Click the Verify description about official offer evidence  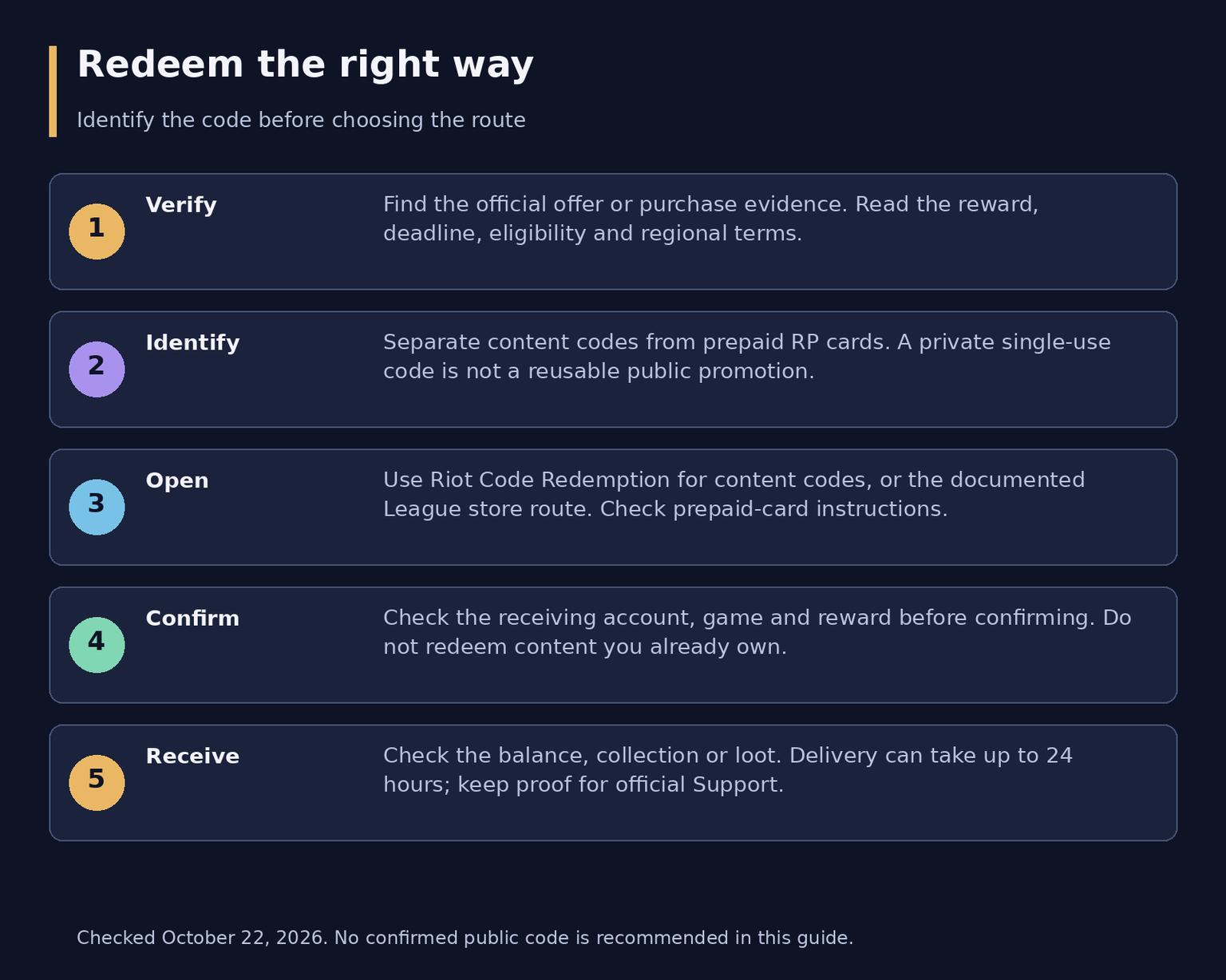pyautogui.click(x=710, y=219)
